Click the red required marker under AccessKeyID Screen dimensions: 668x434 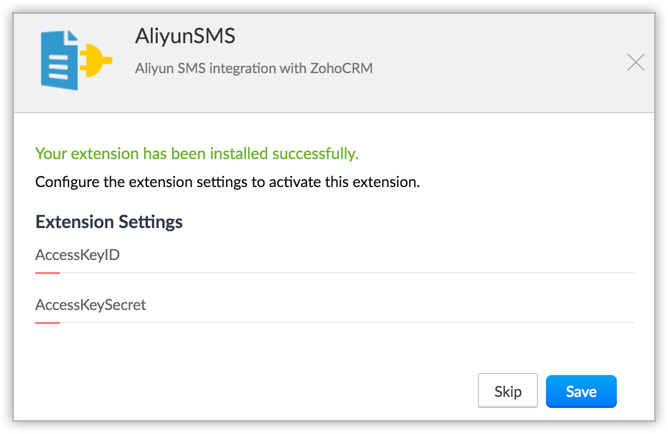pos(47,272)
